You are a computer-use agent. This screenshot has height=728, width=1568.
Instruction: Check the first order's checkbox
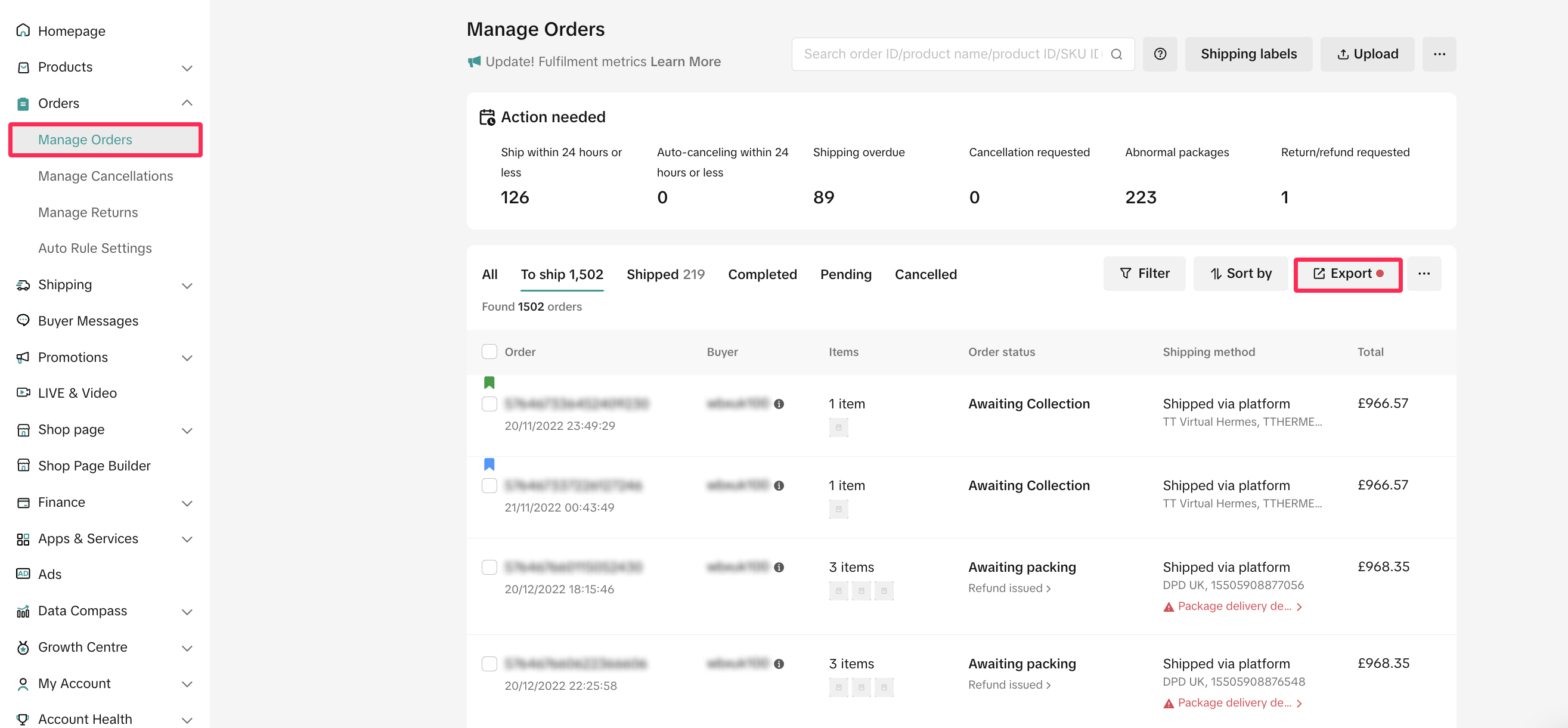489,404
